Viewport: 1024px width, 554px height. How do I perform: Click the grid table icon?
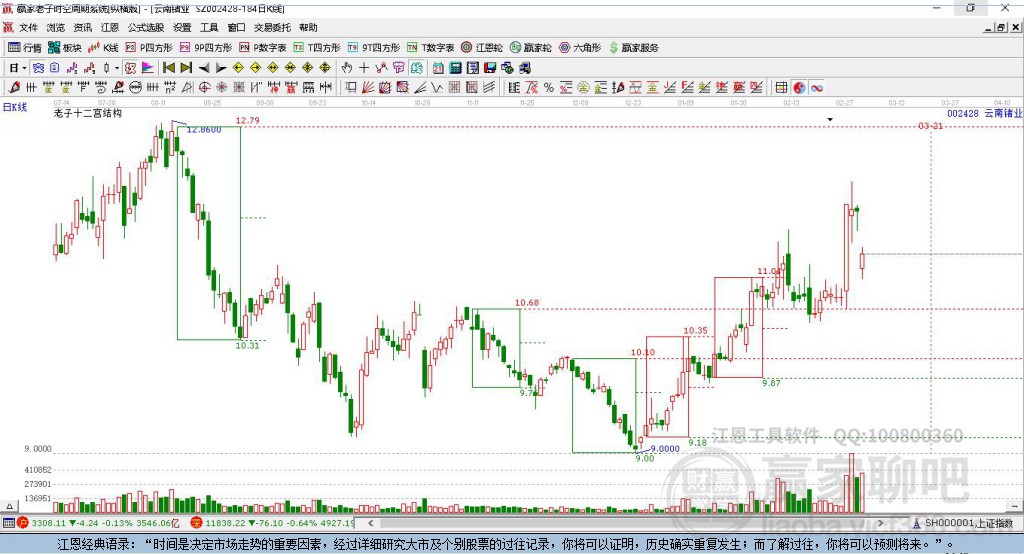tap(781, 88)
